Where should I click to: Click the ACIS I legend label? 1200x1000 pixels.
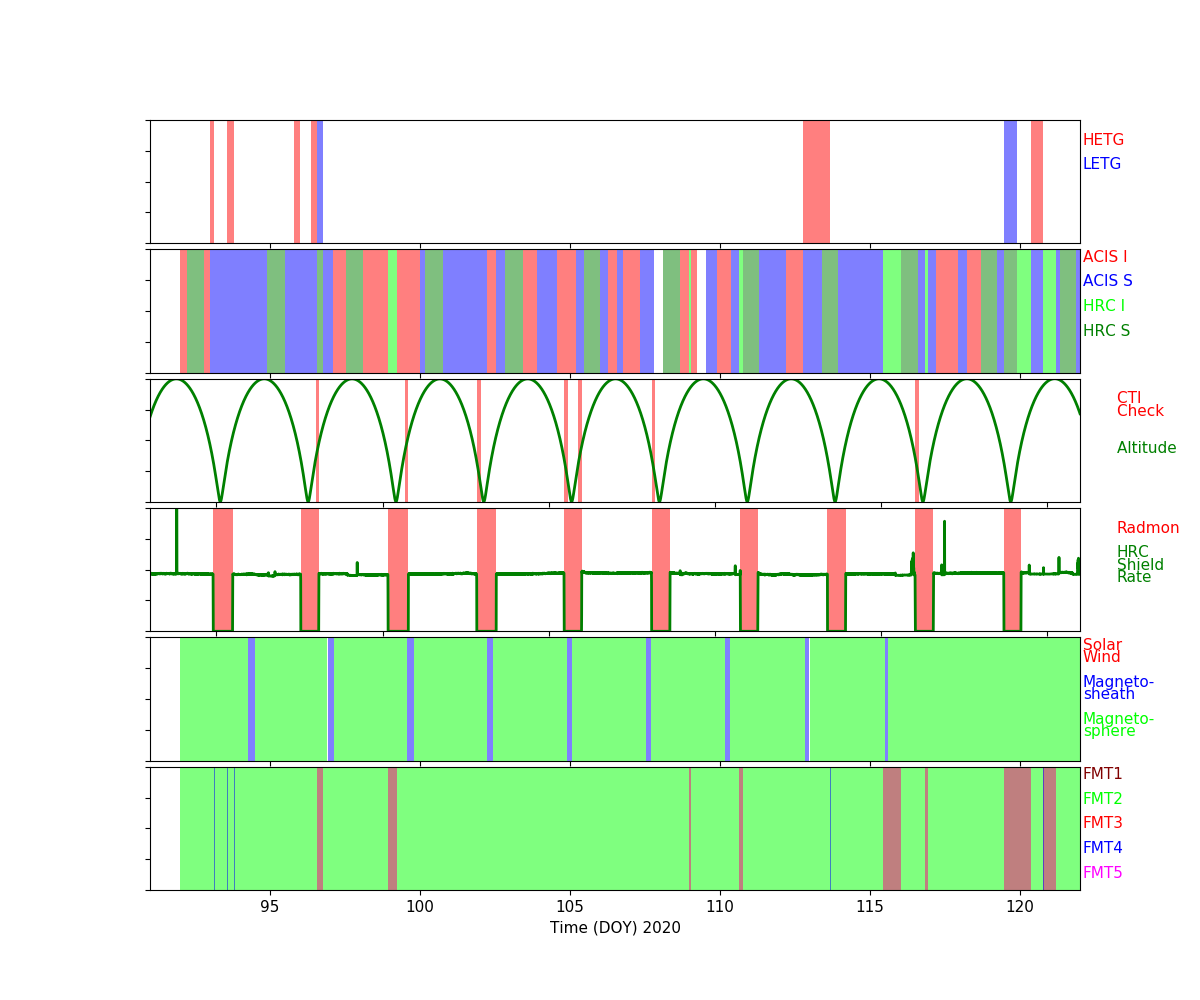tap(1105, 257)
